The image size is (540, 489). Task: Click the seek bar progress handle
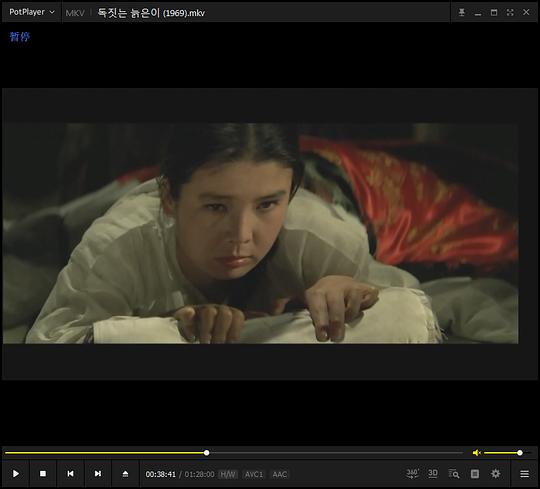pos(206,453)
